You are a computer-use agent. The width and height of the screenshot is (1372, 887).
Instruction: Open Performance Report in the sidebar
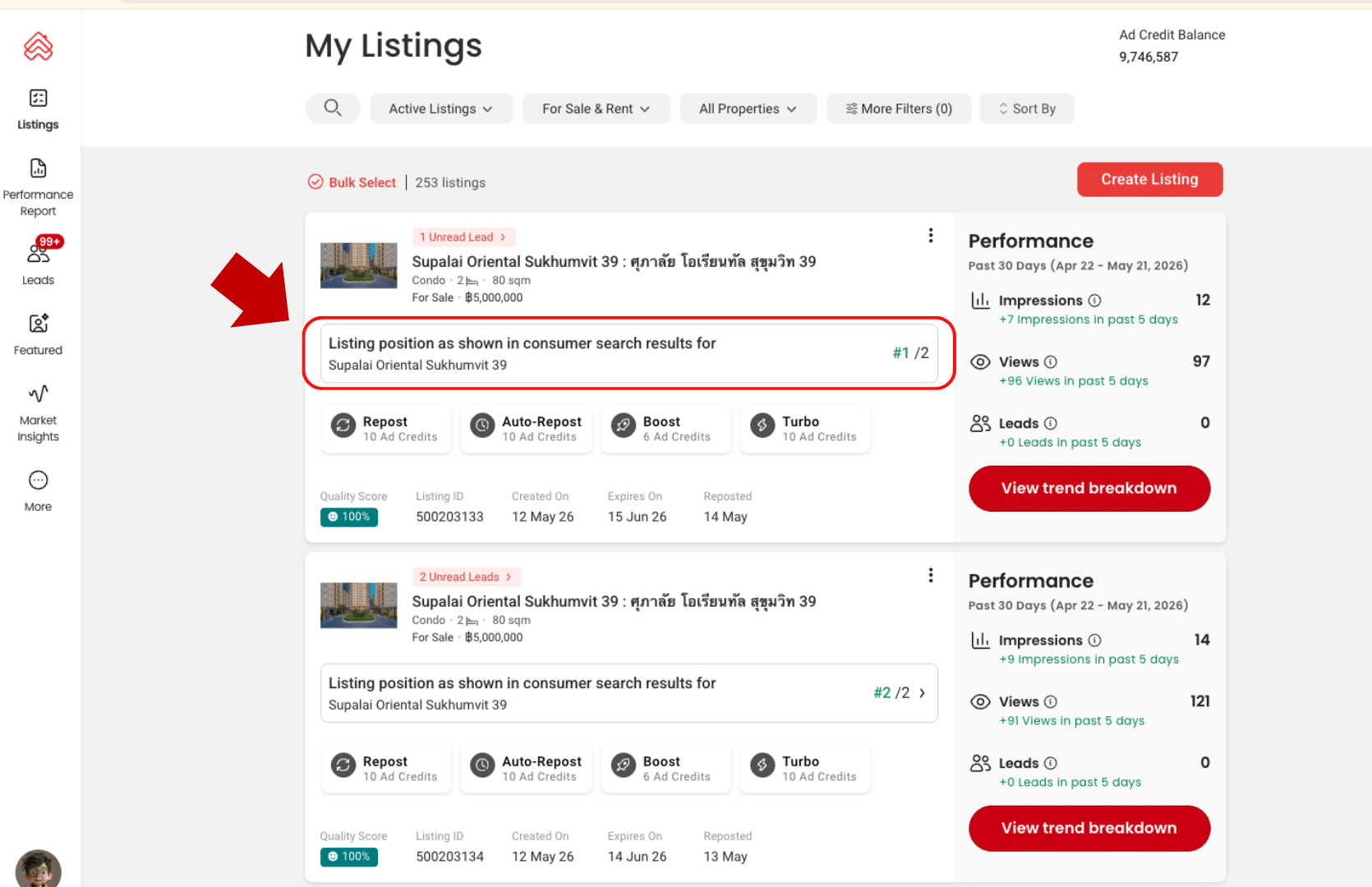pyautogui.click(x=38, y=187)
